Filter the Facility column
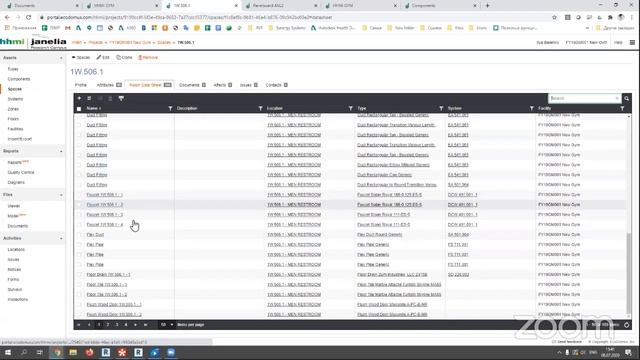This screenshot has width=640, height=360. click(x=622, y=108)
